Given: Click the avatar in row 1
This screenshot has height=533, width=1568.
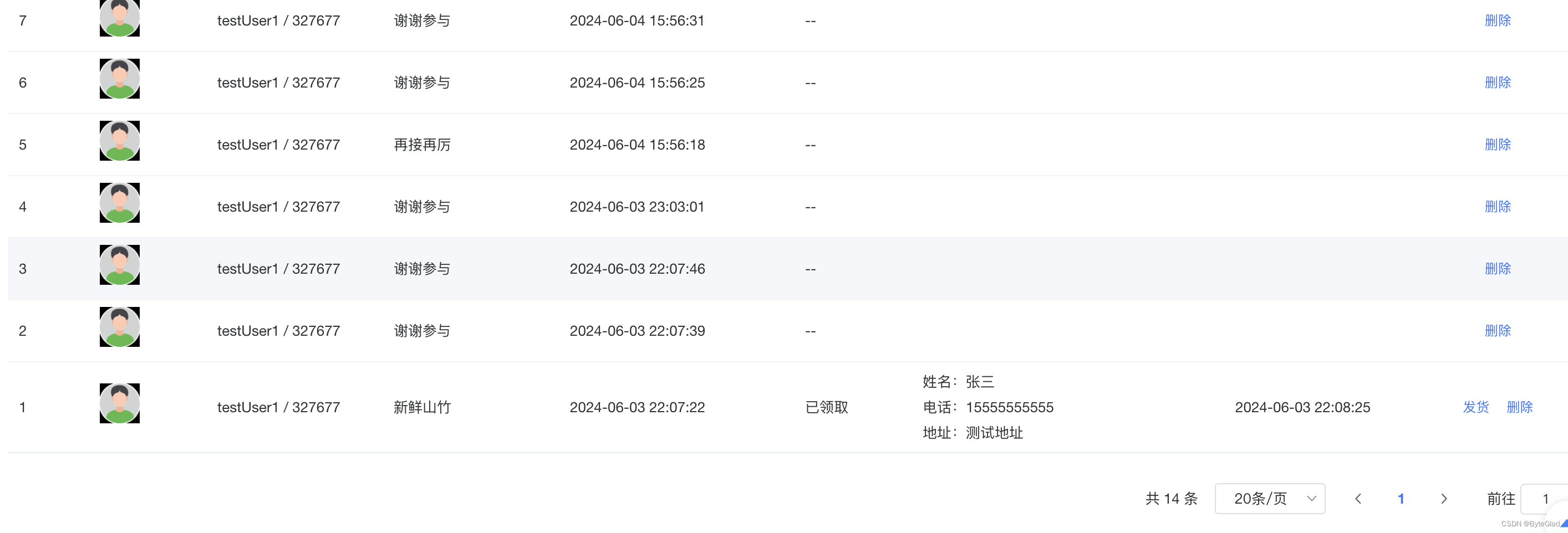Looking at the screenshot, I should (119, 403).
